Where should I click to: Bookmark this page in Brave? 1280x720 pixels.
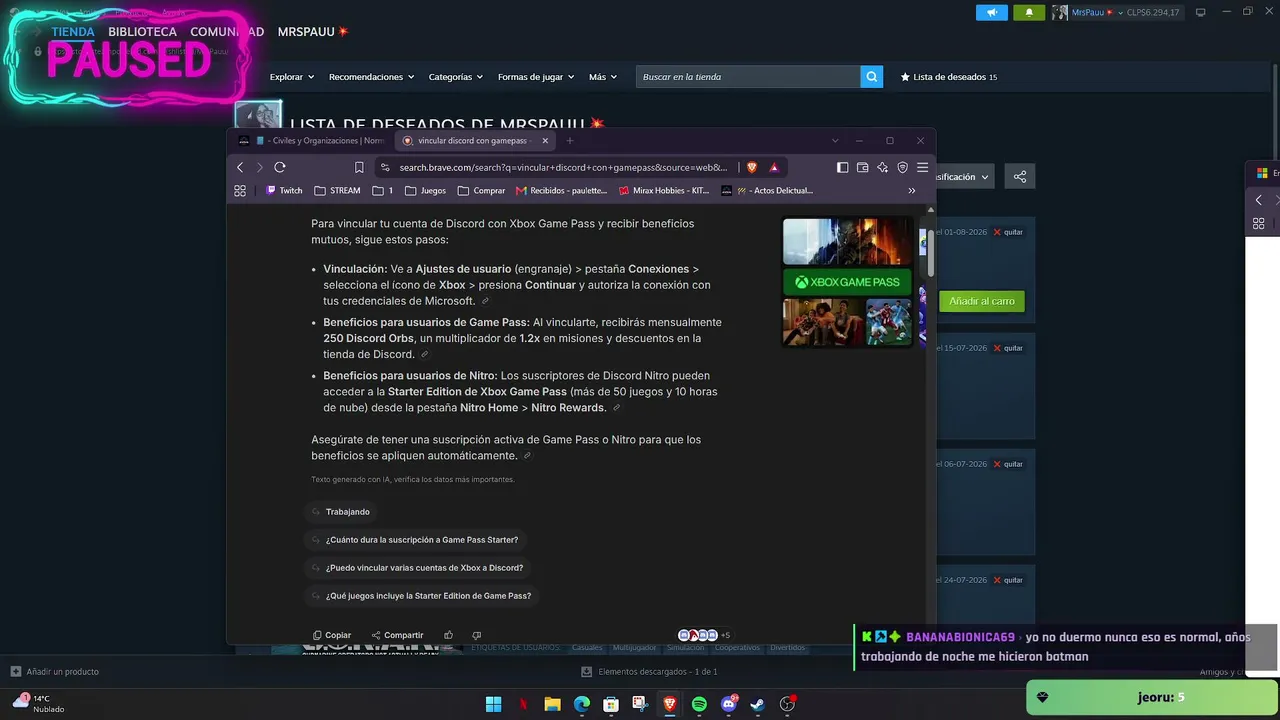359,167
